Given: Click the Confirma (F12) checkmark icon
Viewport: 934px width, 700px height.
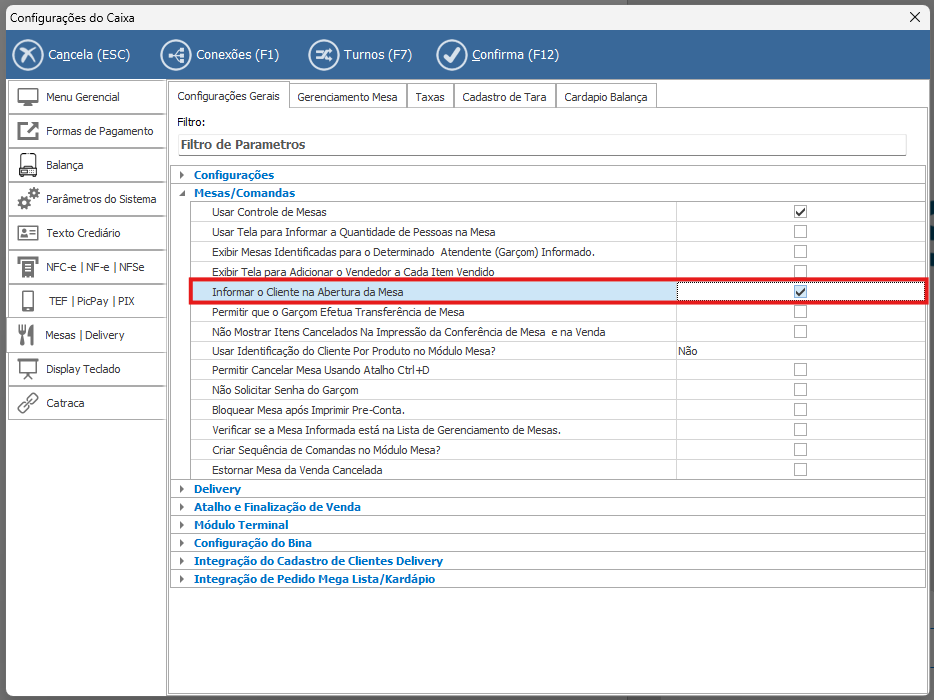Looking at the screenshot, I should (x=451, y=54).
